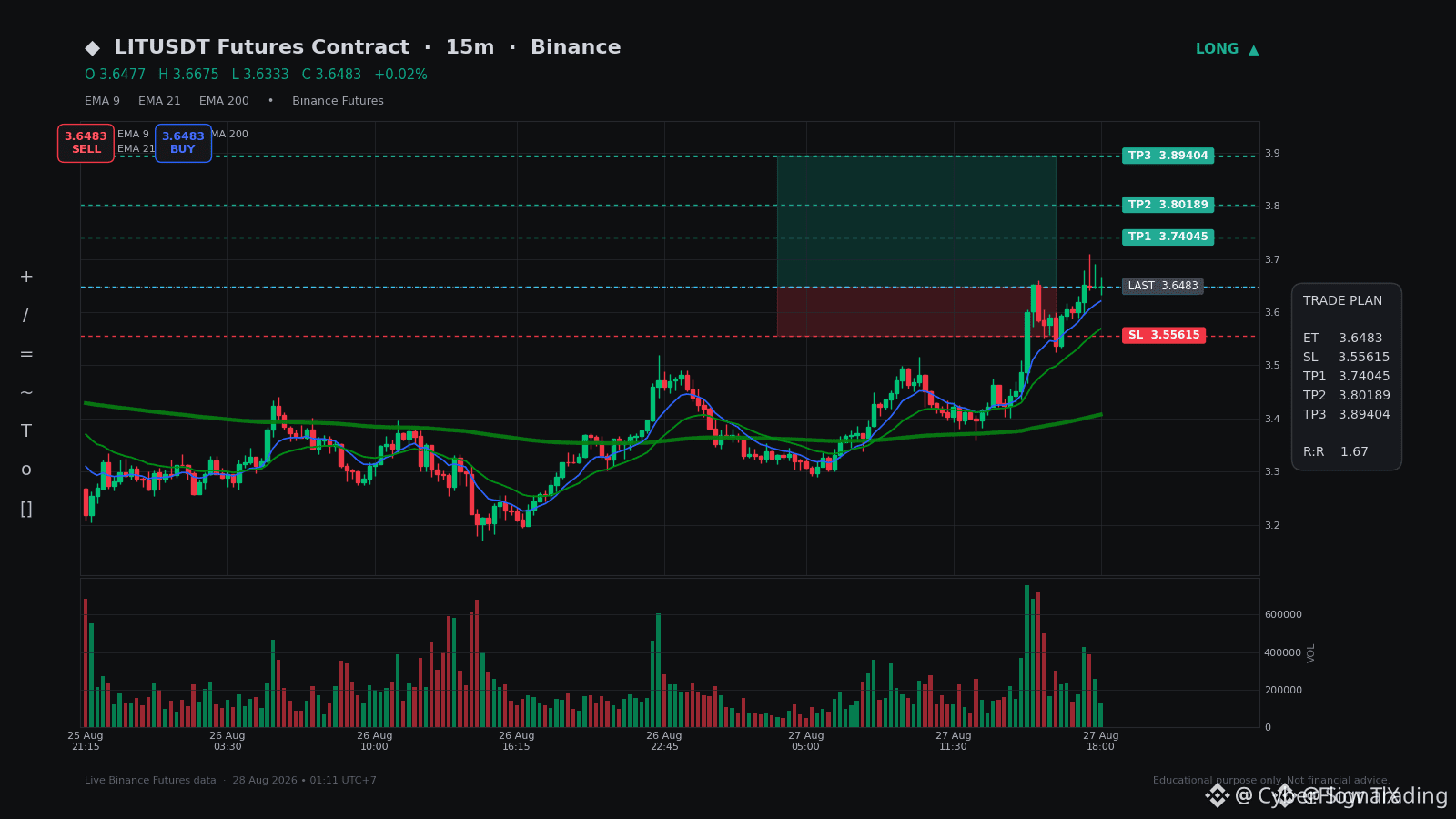
Task: Click the 25 Aug 21:15 time axis label
Action: (86, 741)
